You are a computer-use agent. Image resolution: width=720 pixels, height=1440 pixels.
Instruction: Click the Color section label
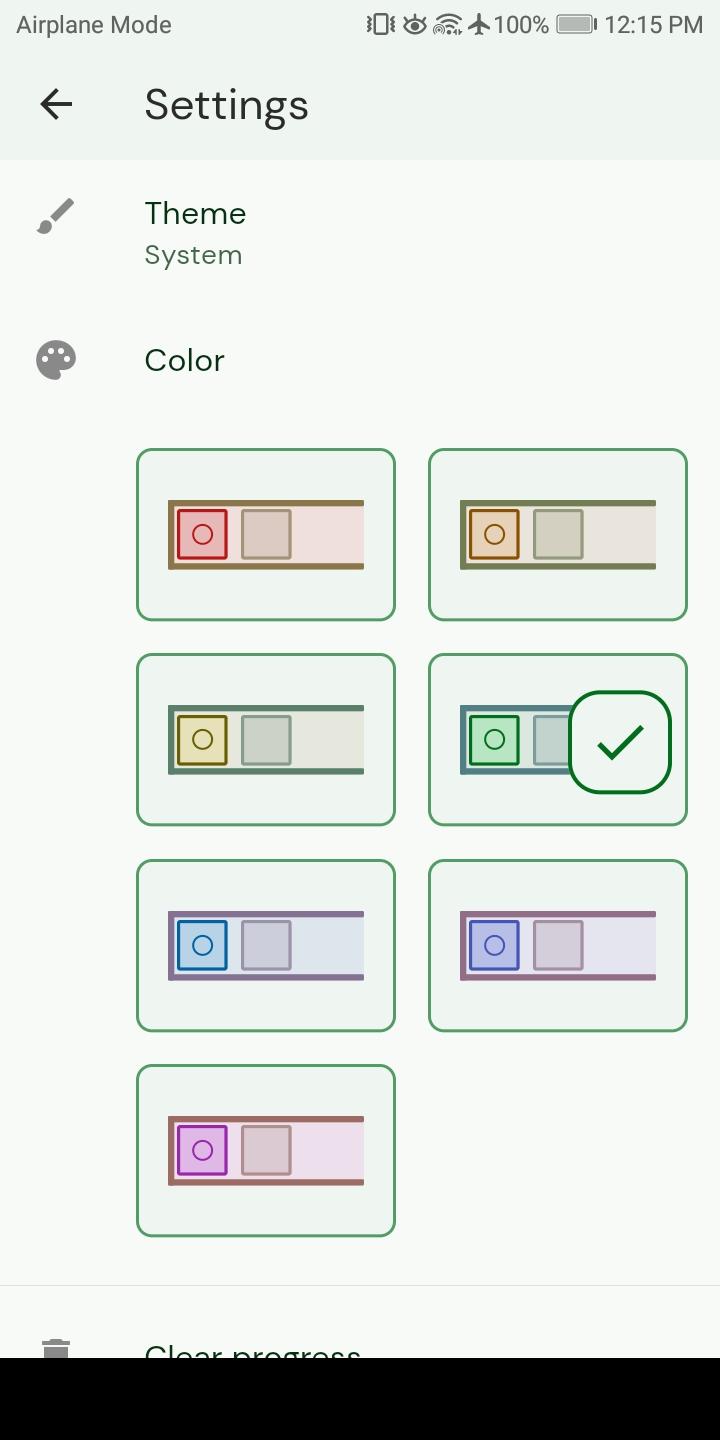[185, 360]
